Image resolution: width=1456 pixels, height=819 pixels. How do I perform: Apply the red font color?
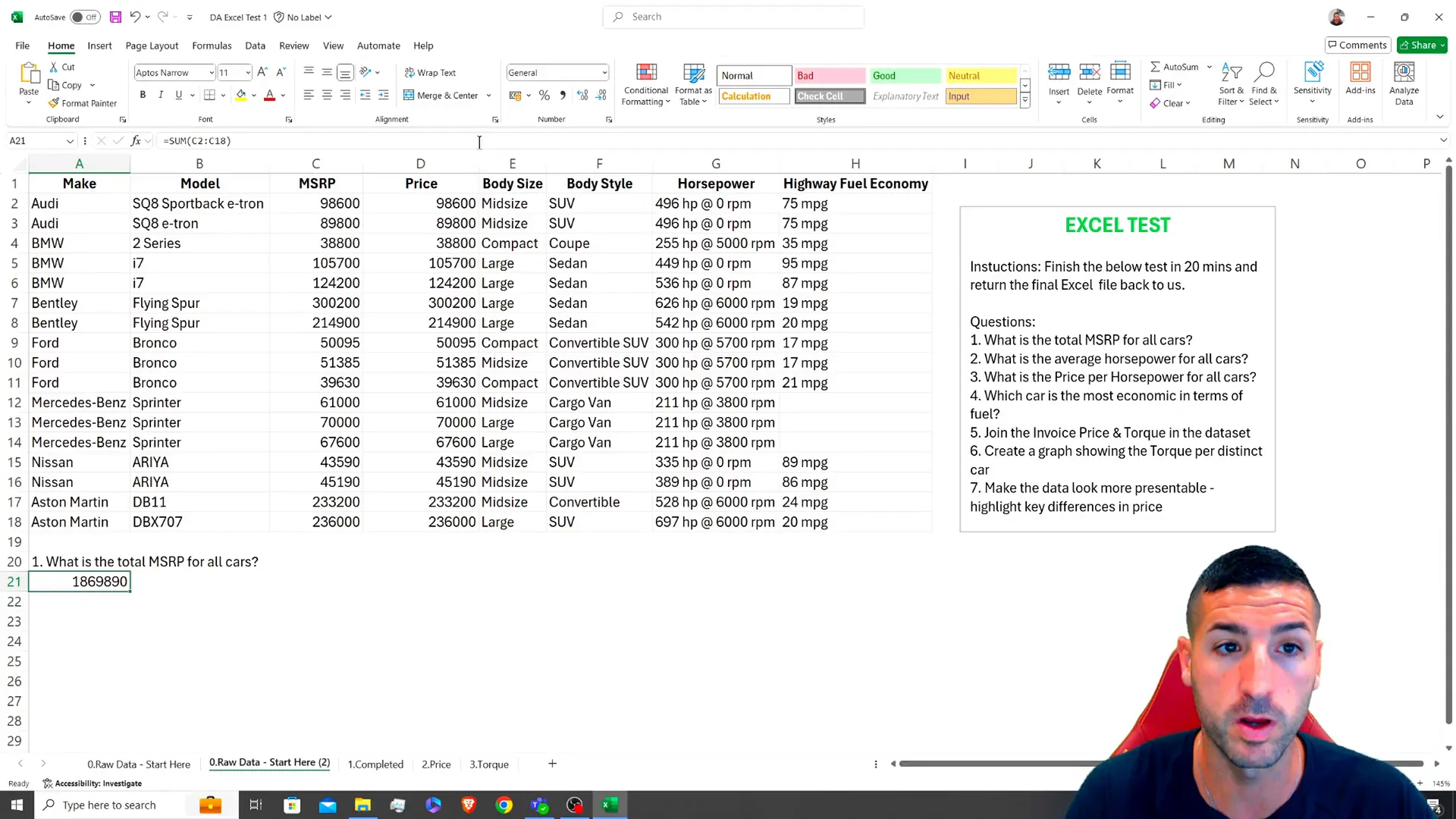[x=270, y=95]
